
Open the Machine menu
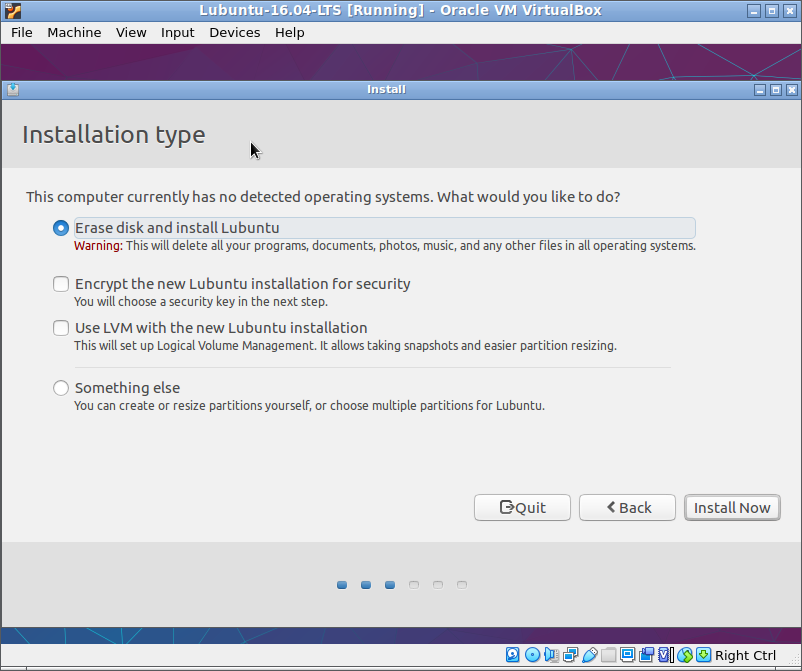(x=74, y=33)
